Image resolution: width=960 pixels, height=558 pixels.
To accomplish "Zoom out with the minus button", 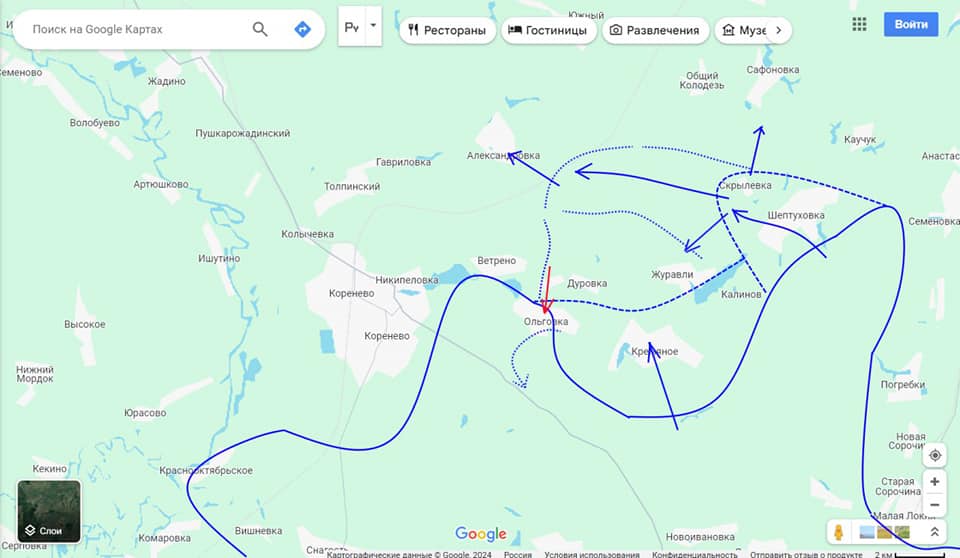I will click(934, 505).
